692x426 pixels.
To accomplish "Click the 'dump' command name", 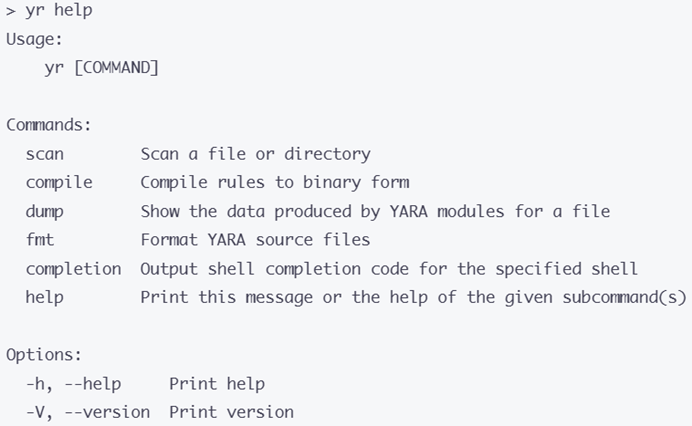I will pyautogui.click(x=45, y=212).
